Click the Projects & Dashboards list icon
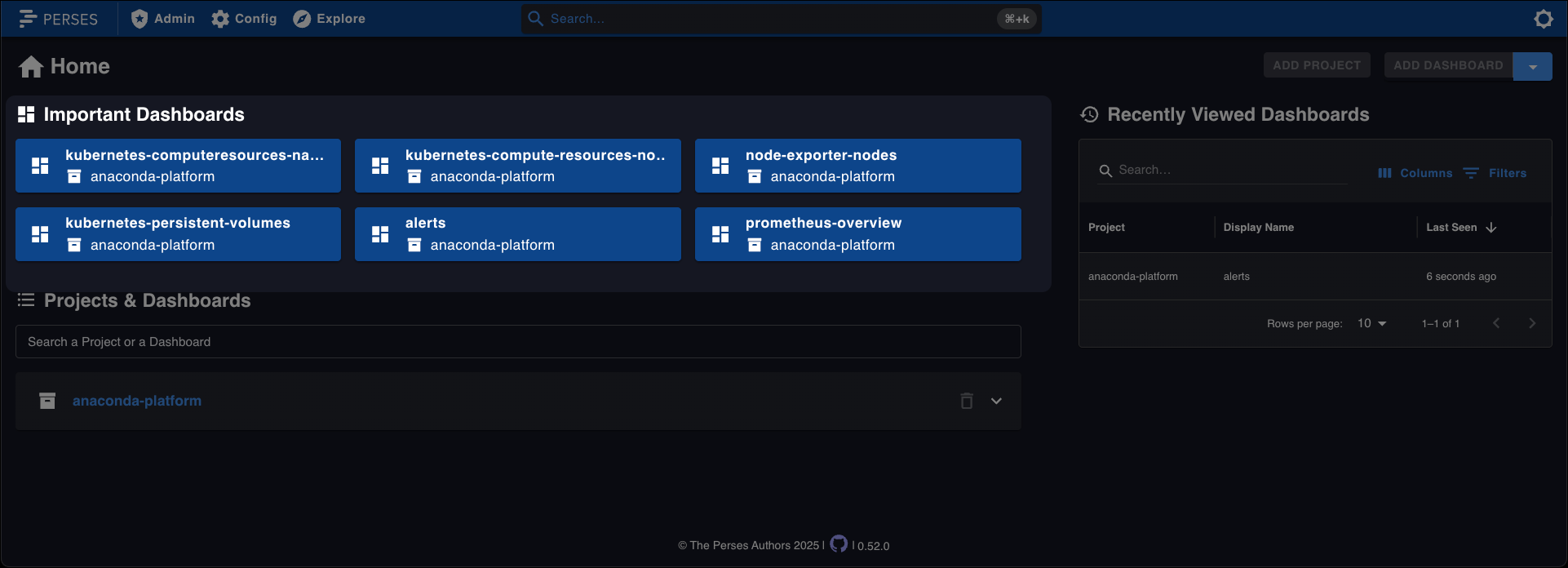 coord(26,300)
